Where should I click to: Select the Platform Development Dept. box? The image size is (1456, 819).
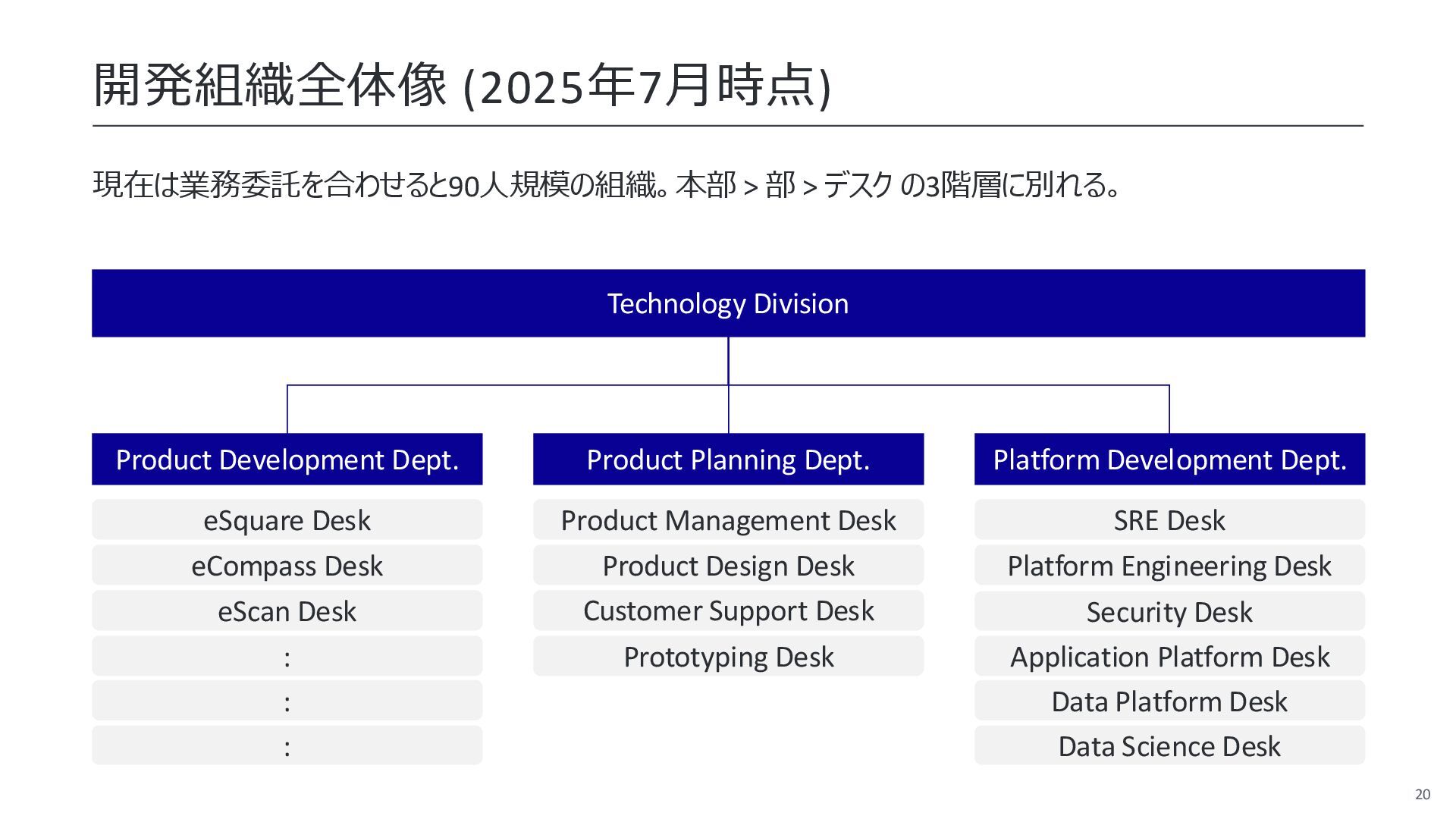(x=1169, y=459)
